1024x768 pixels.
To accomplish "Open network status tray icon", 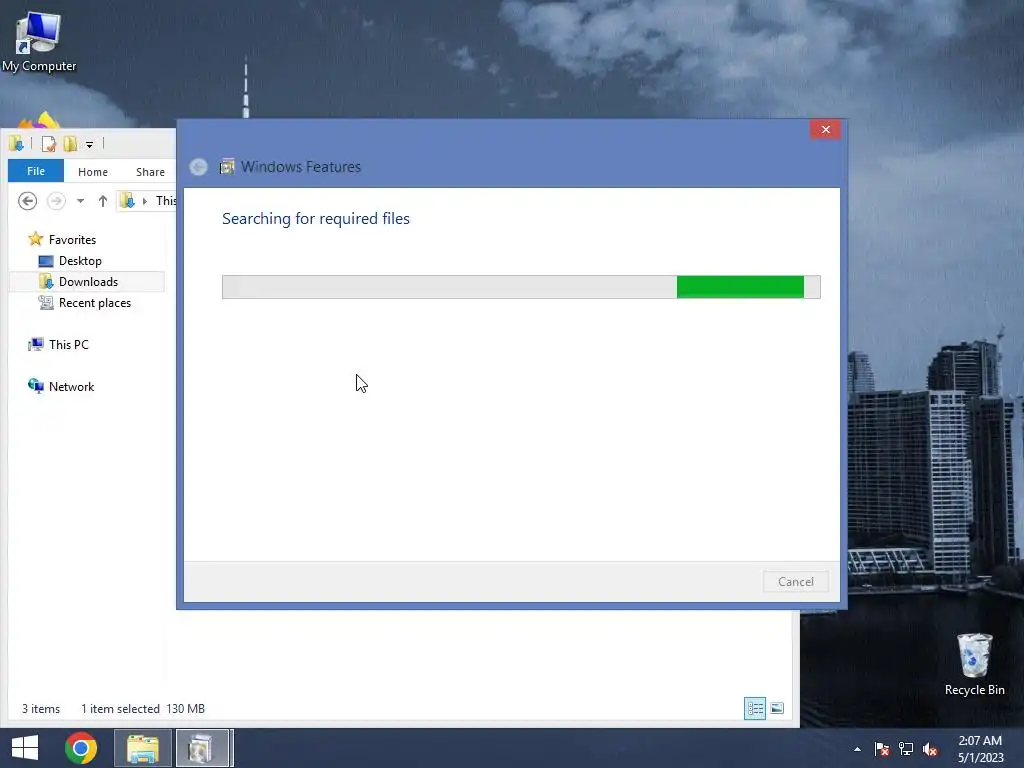I will click(x=906, y=749).
